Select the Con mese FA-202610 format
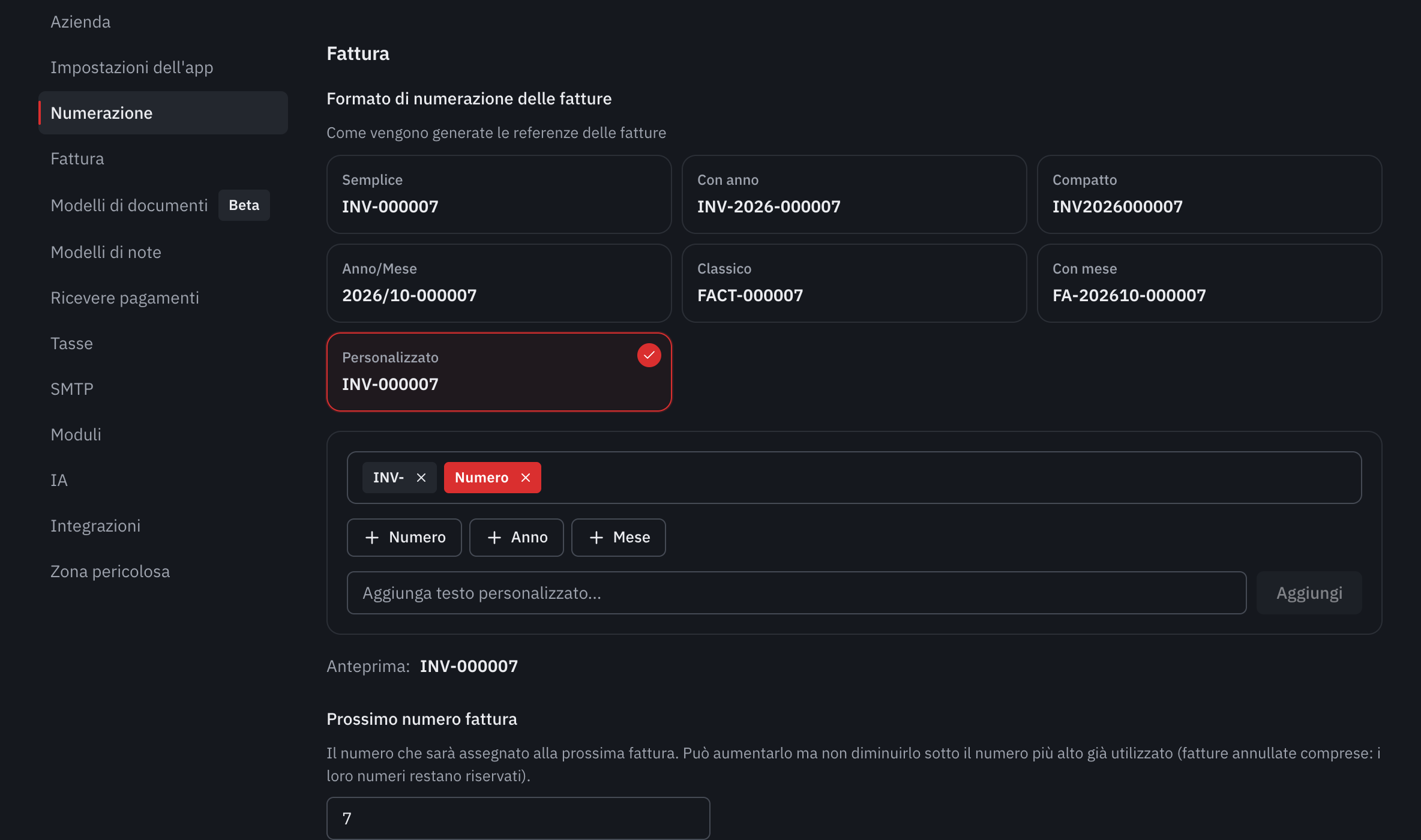Screen dimensions: 1421x840 point(1210,283)
